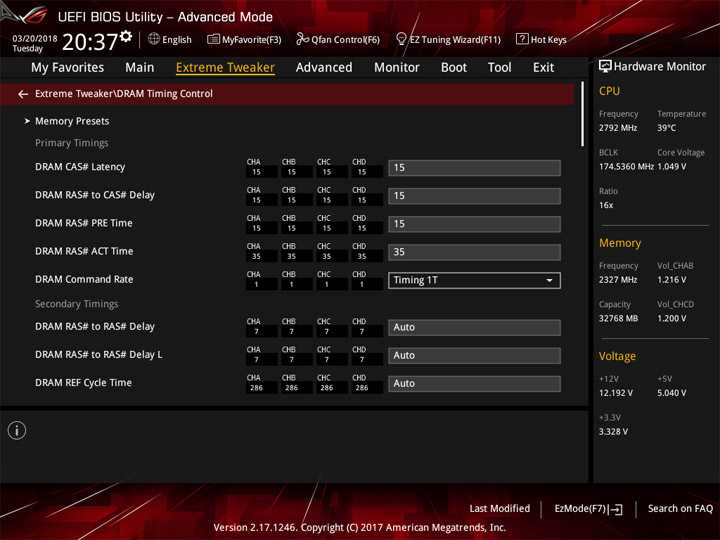720x540 pixels.
Task: Select DRAM RAS# ACT Time value field
Action: (474, 252)
